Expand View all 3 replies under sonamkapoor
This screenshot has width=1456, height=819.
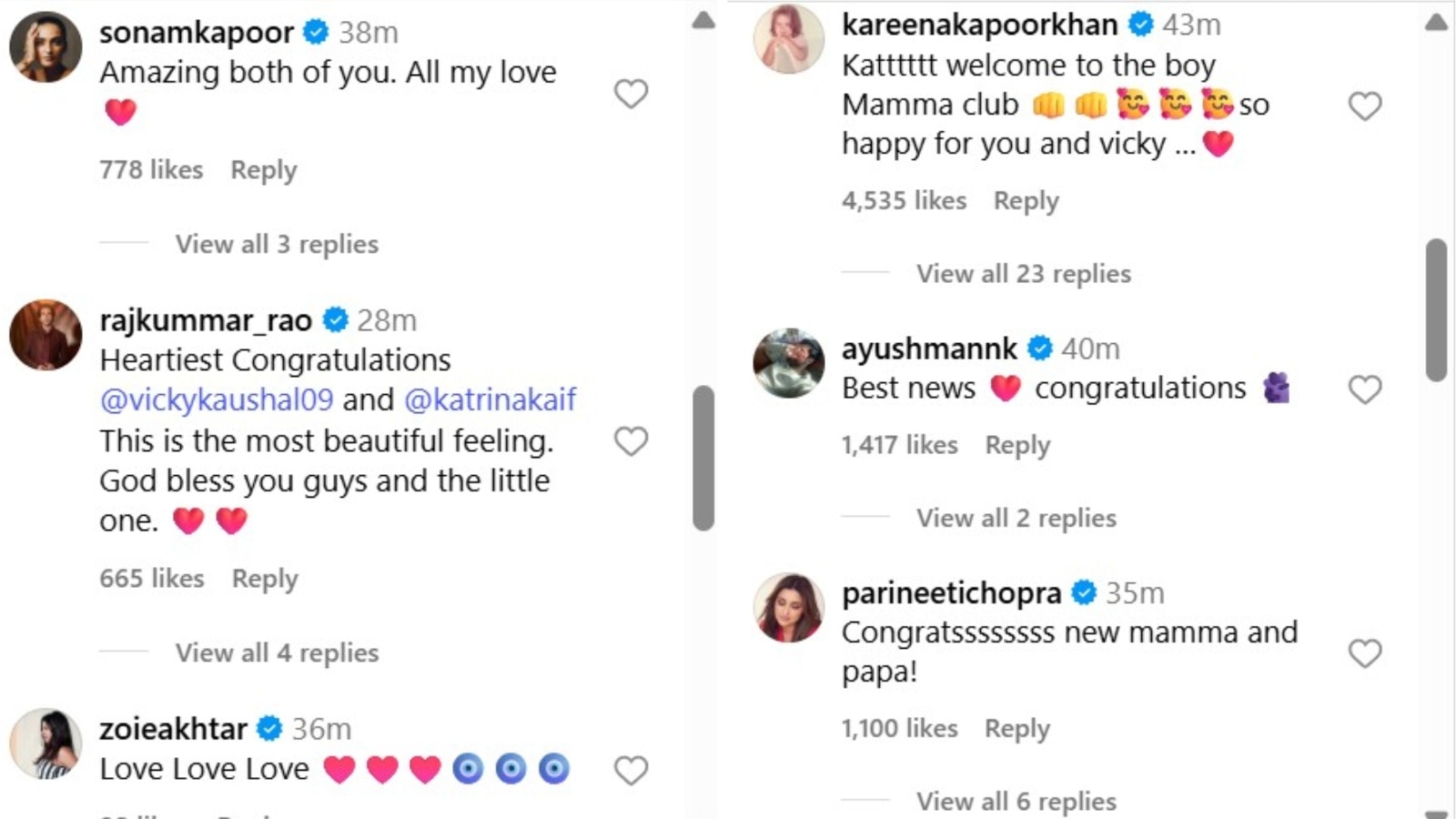(x=277, y=244)
